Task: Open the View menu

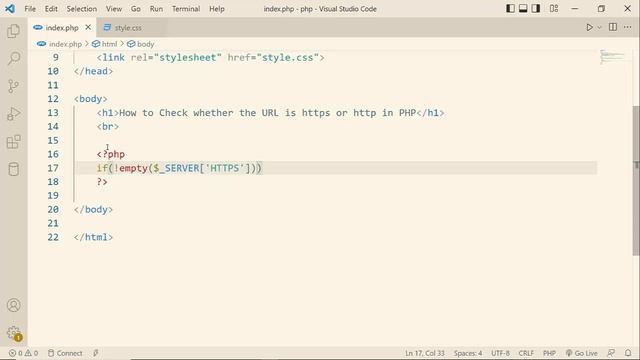Action: (114, 9)
